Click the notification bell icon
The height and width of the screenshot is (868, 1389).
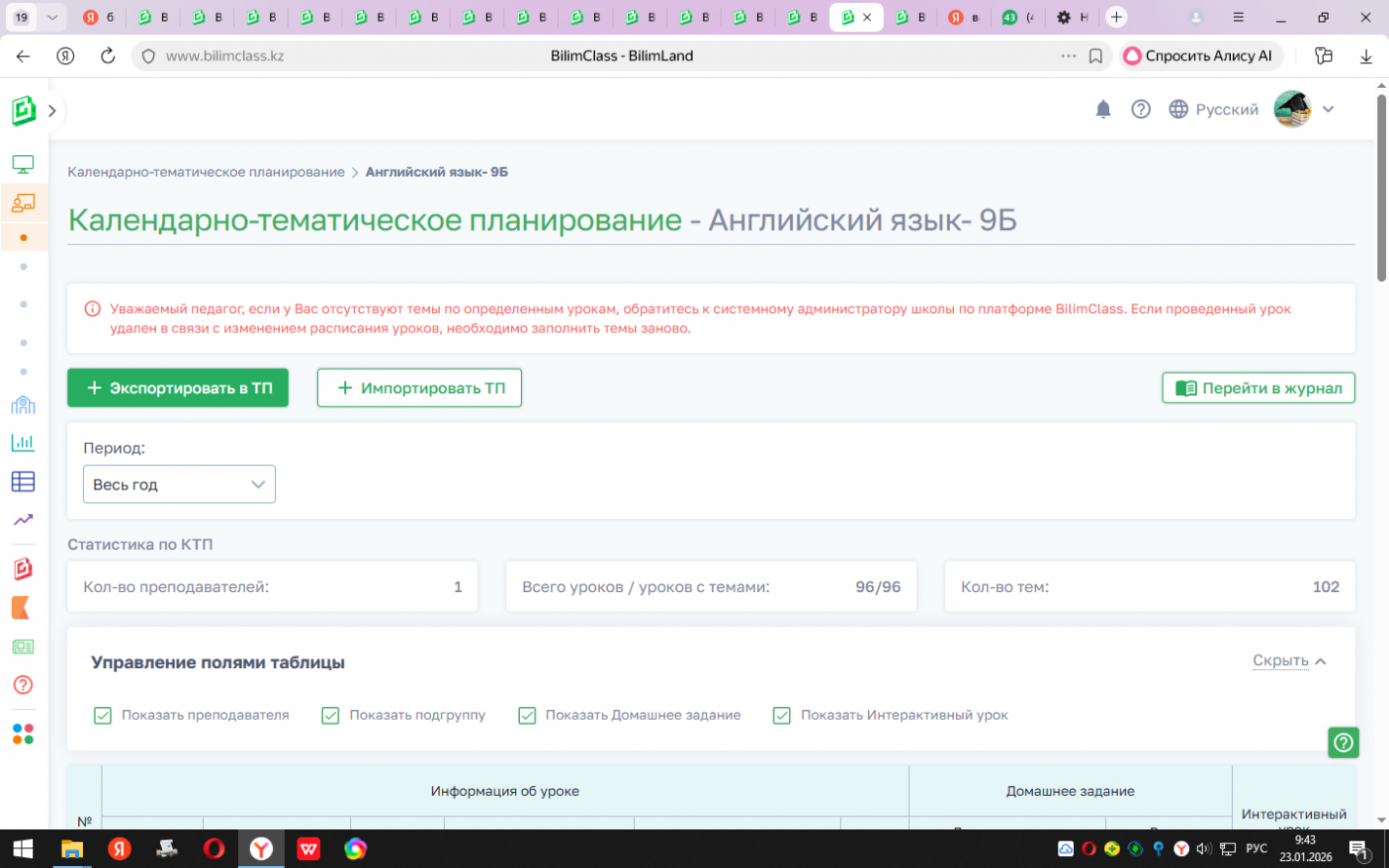(x=1103, y=109)
